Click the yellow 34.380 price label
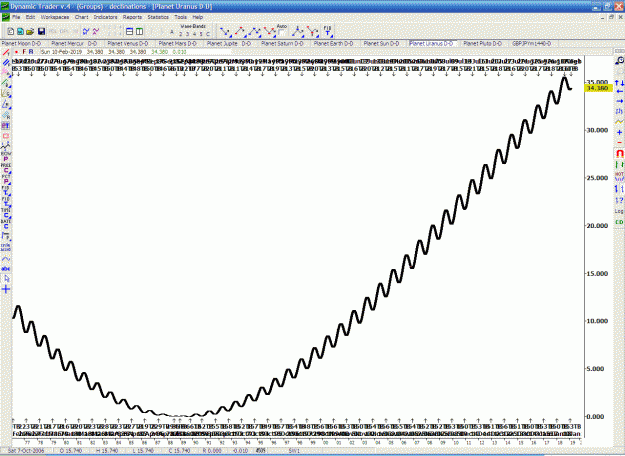 click(x=597, y=88)
